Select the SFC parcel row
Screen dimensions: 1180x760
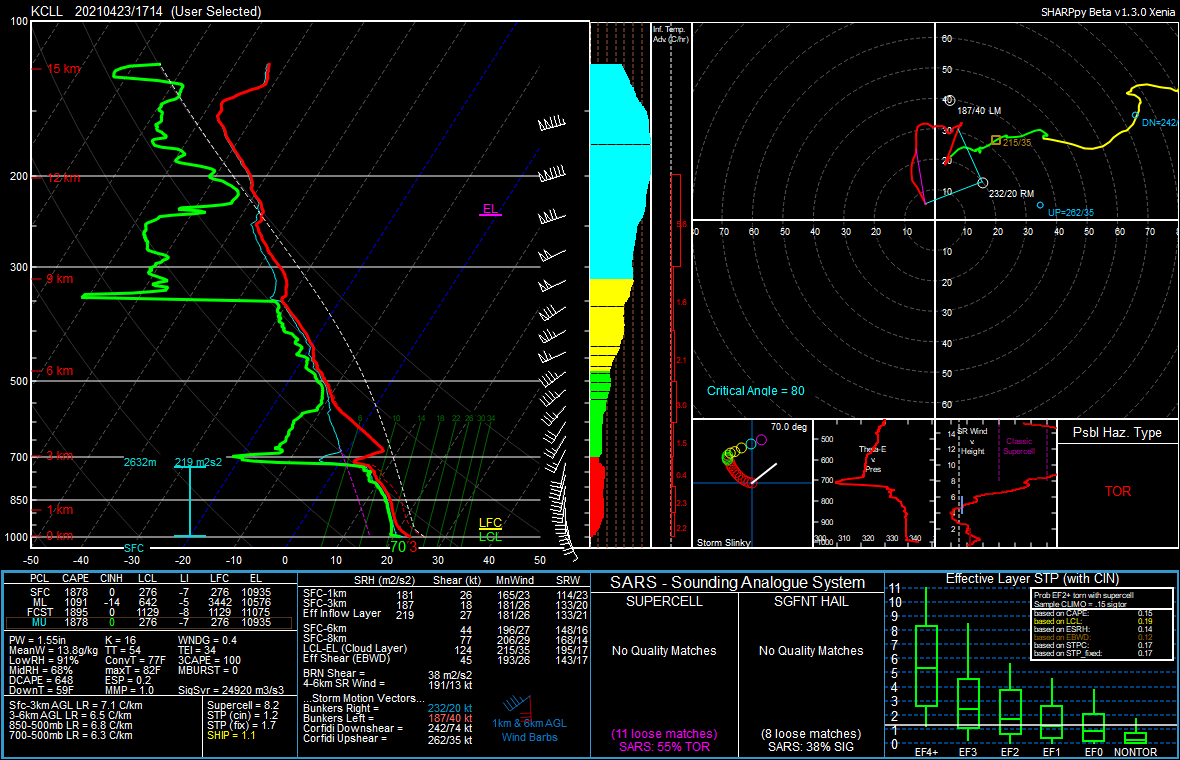pos(148,592)
